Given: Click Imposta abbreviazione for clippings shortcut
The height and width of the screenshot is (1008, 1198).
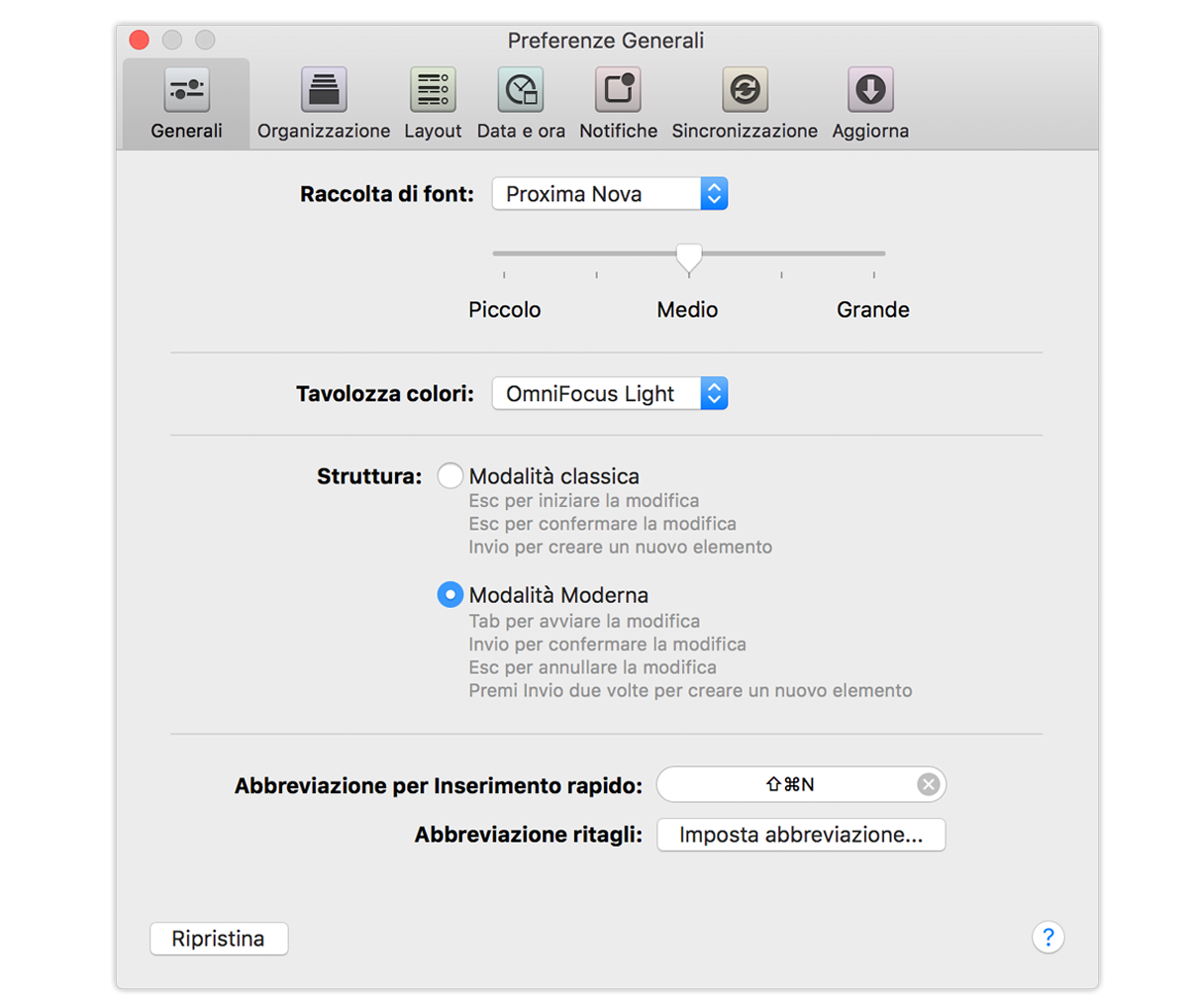Looking at the screenshot, I should (801, 835).
